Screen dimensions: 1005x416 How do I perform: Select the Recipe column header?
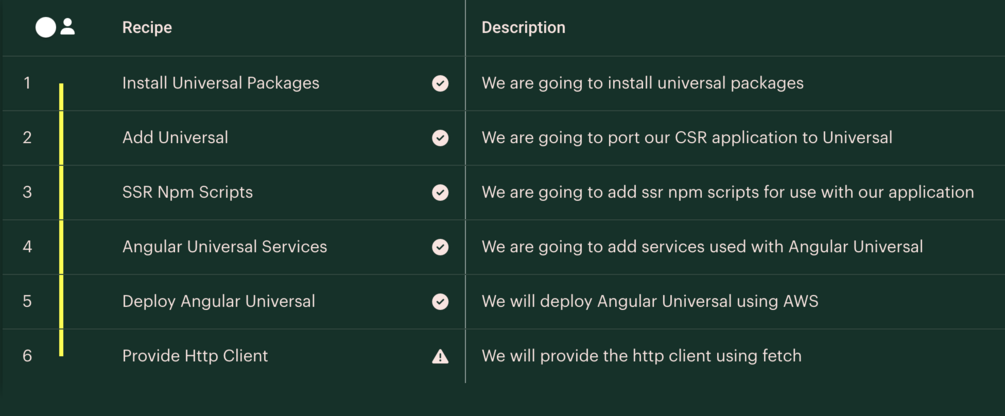pos(147,28)
